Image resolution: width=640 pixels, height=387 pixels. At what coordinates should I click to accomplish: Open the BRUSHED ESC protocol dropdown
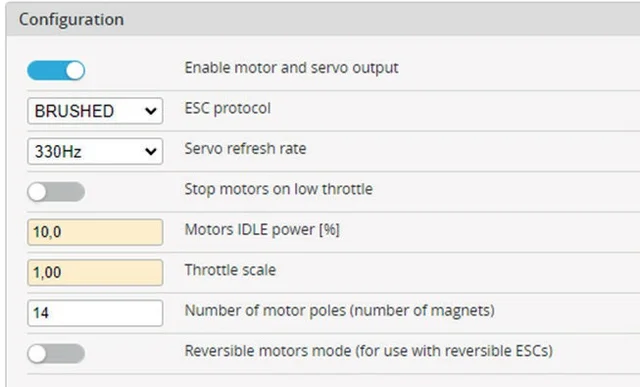95,111
